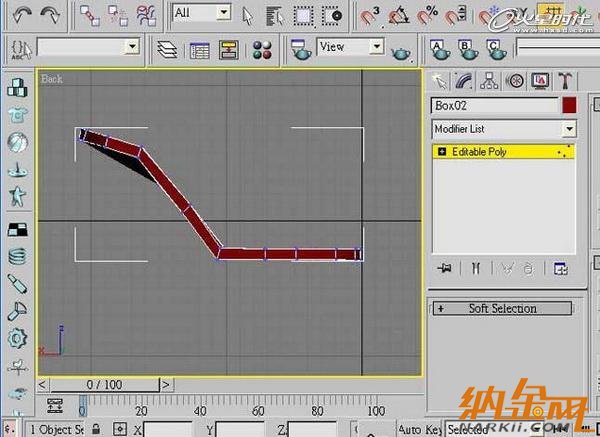Toggle the selection lock padlock
Screen dimensions: 600x437
(x=97, y=429)
